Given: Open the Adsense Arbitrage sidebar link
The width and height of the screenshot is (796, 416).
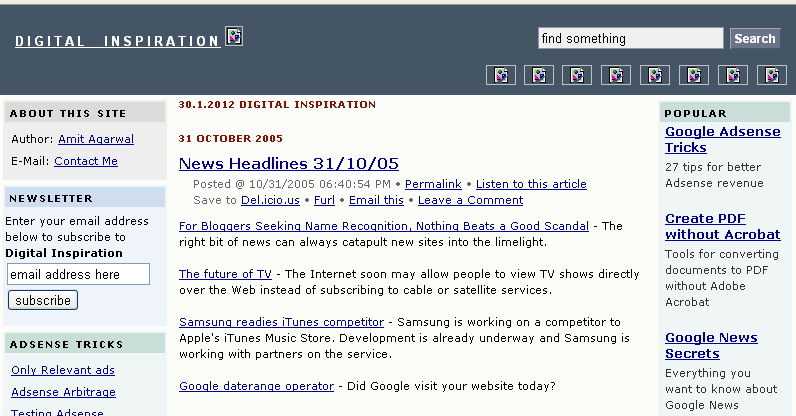Looking at the screenshot, I should click(x=63, y=392).
